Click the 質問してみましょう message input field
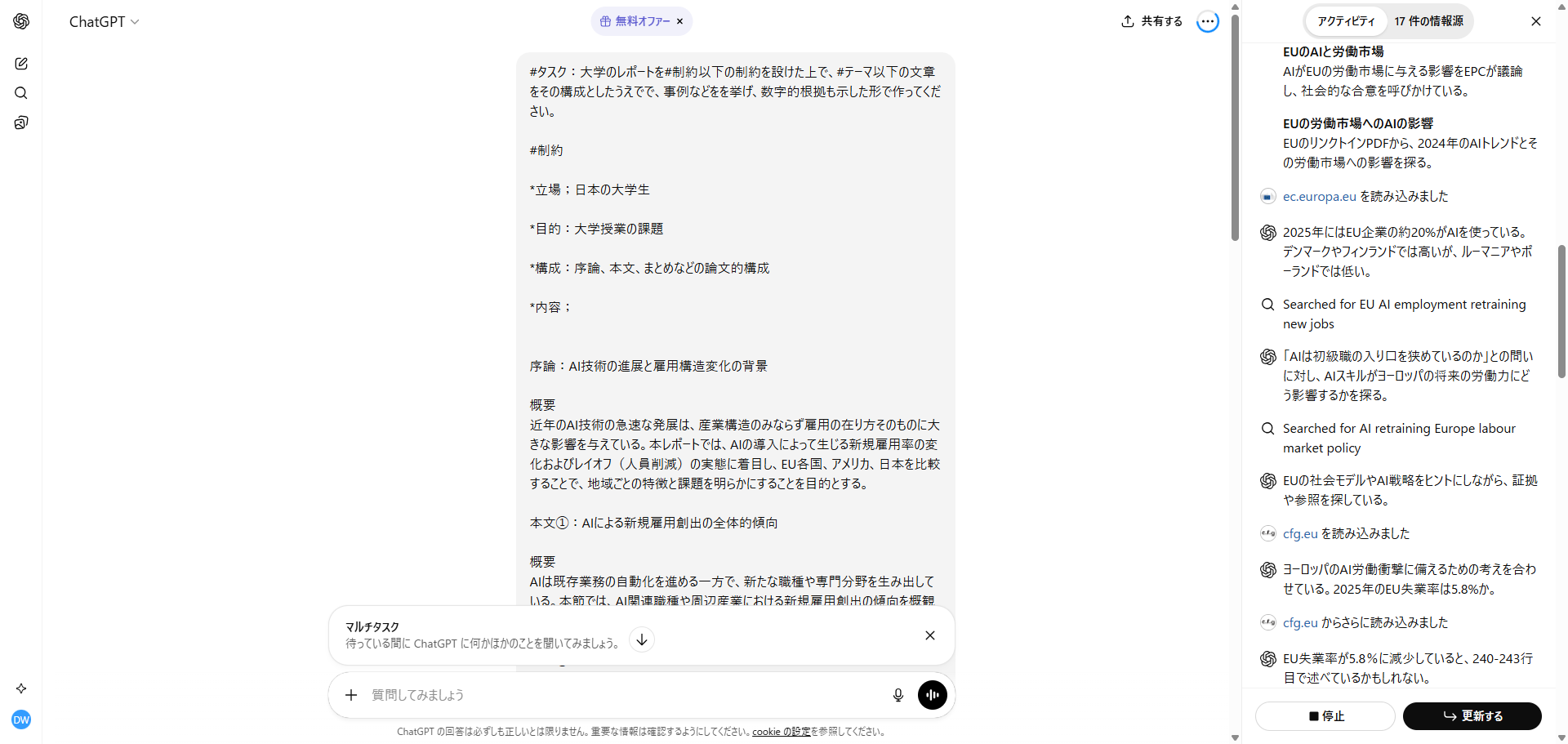1568x744 pixels. pos(621,695)
